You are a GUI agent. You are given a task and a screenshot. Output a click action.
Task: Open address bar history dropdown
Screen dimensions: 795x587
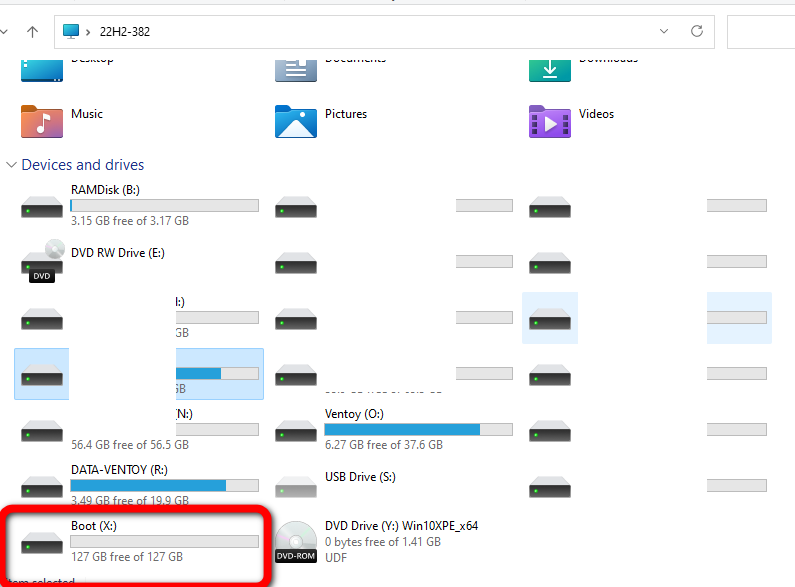click(x=664, y=31)
